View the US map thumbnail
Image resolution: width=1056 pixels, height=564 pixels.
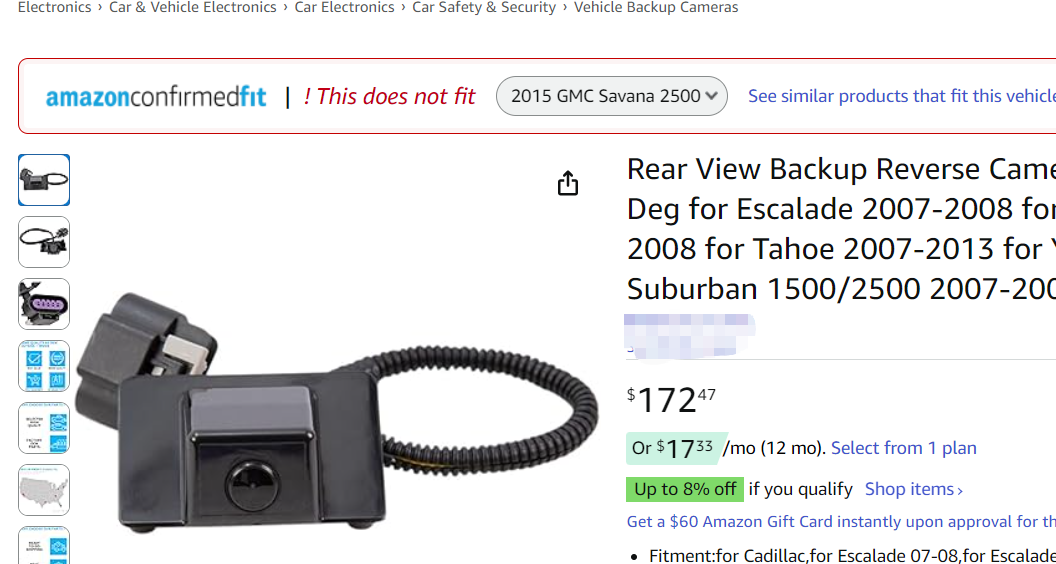[44, 490]
